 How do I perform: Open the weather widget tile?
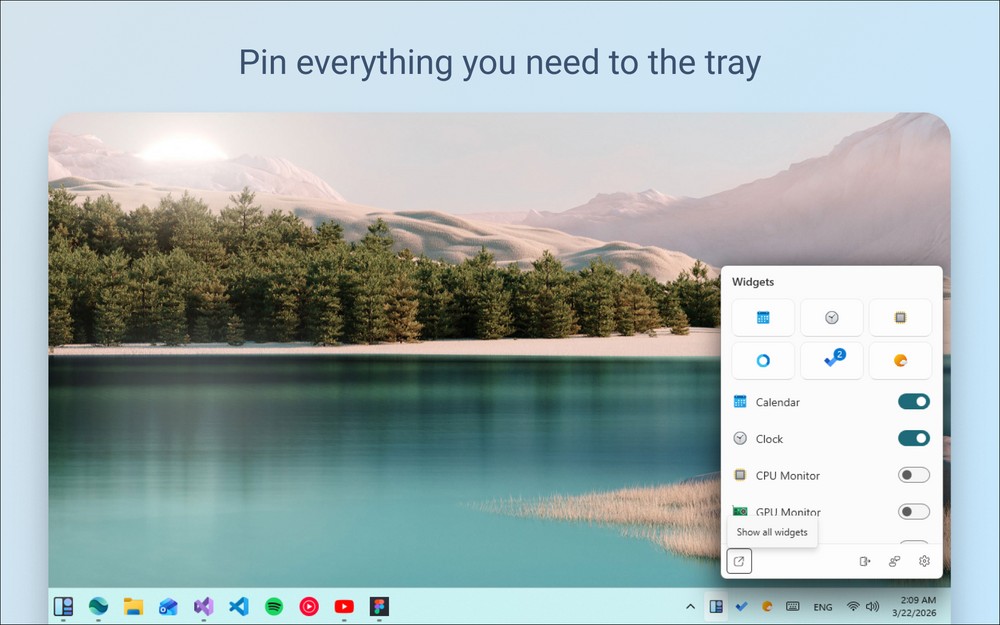899,361
